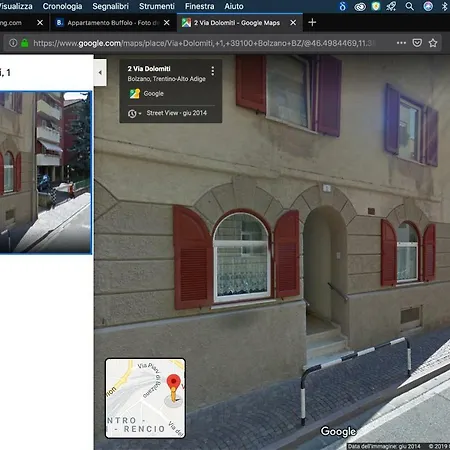The image size is (450, 450).
Task: Collapse the side panel with arrow button
Action: 100,72
